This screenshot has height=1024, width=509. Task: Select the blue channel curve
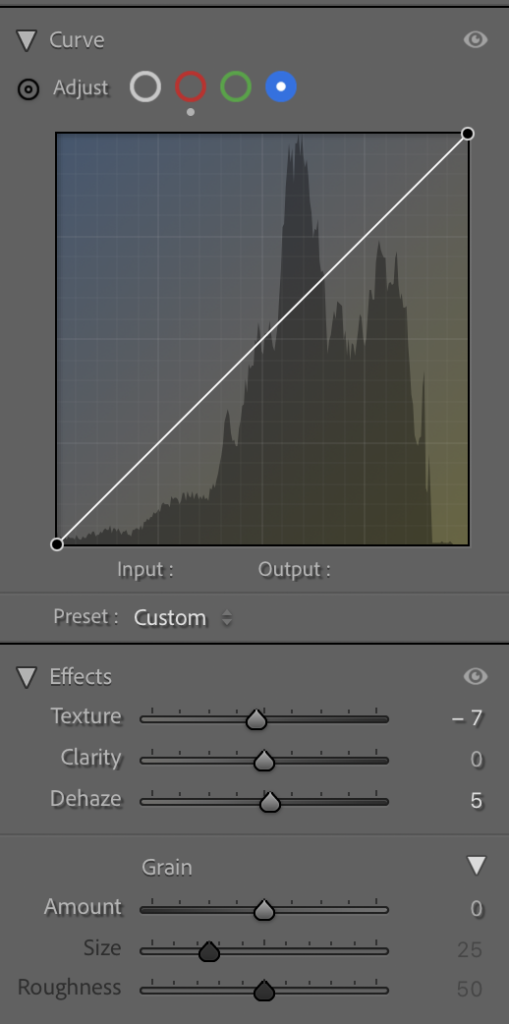pos(281,87)
